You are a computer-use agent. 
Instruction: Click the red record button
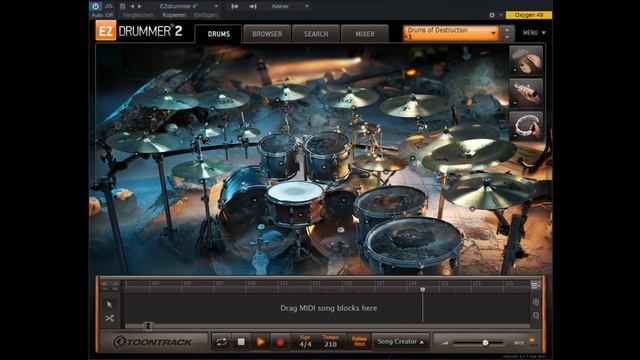[x=280, y=342]
